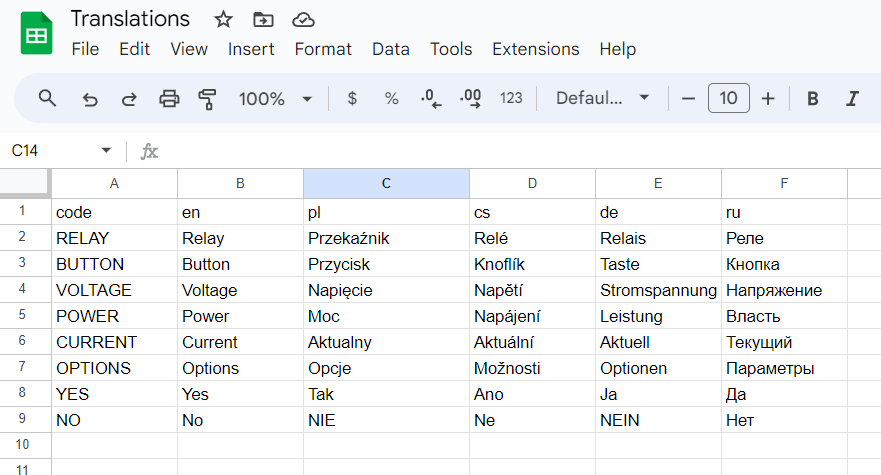This screenshot has width=881, height=475.
Task: Select column E header
Action: tap(658, 183)
